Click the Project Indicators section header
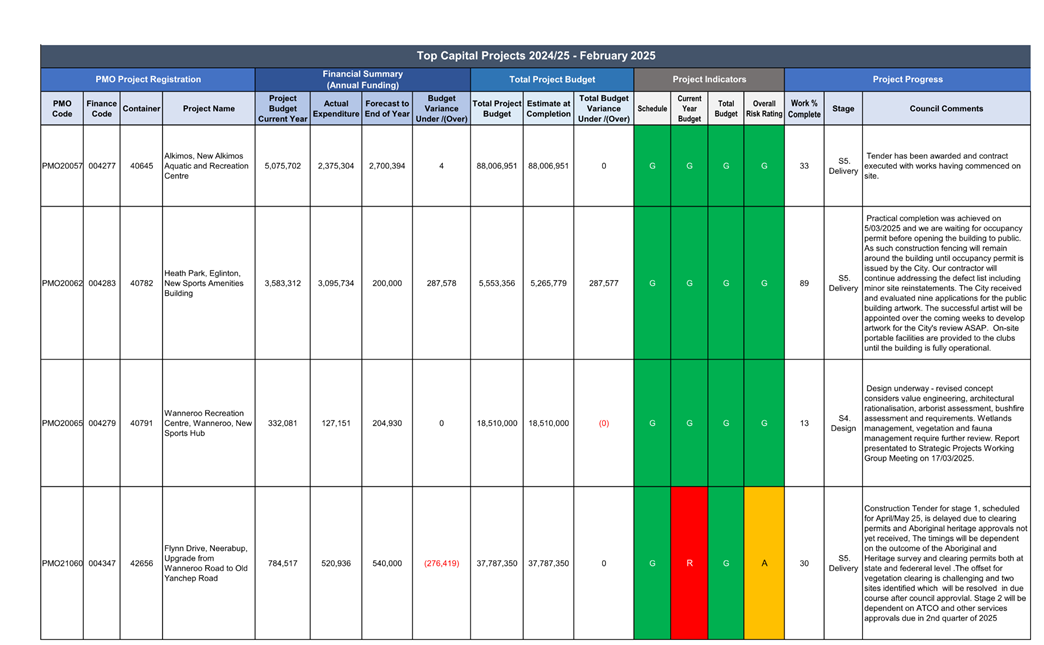1044x645 pixels. pos(708,79)
